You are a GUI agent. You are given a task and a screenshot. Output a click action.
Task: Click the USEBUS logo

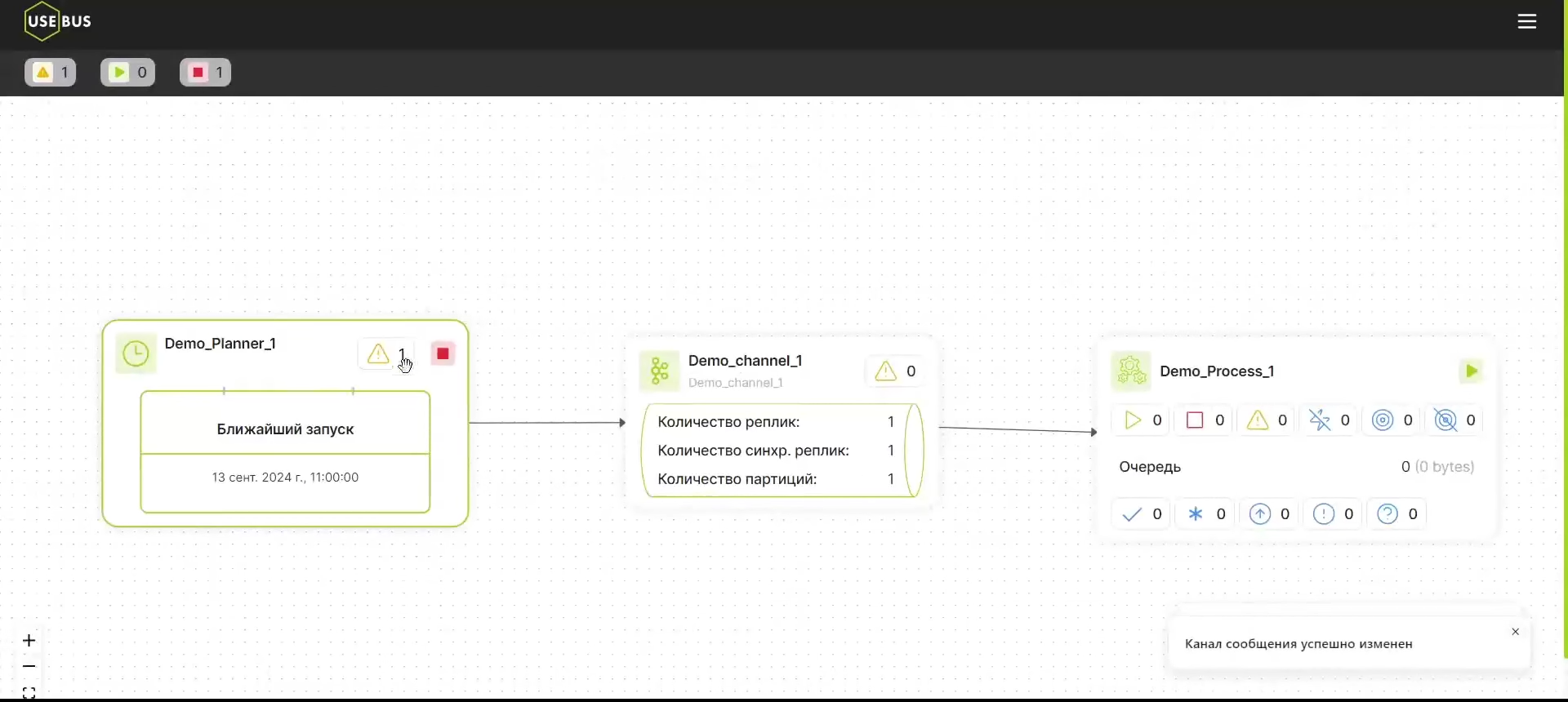coord(58,22)
